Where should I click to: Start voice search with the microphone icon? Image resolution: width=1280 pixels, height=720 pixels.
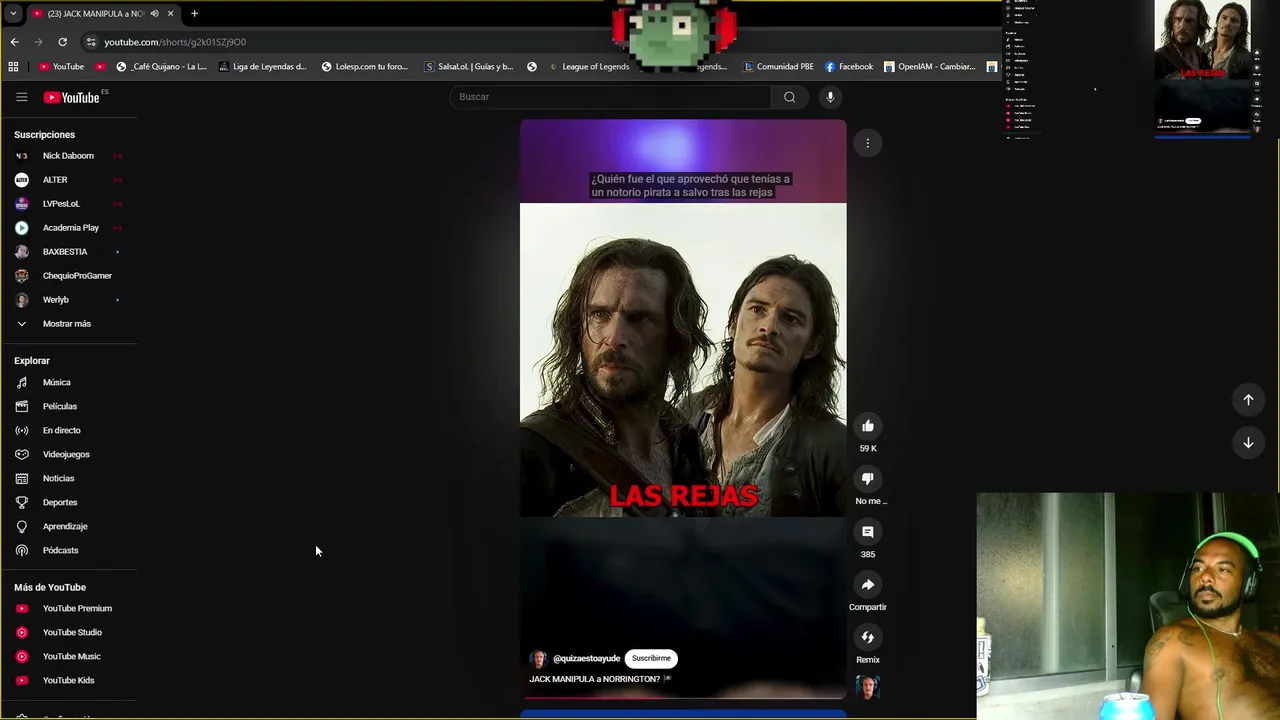pos(830,97)
